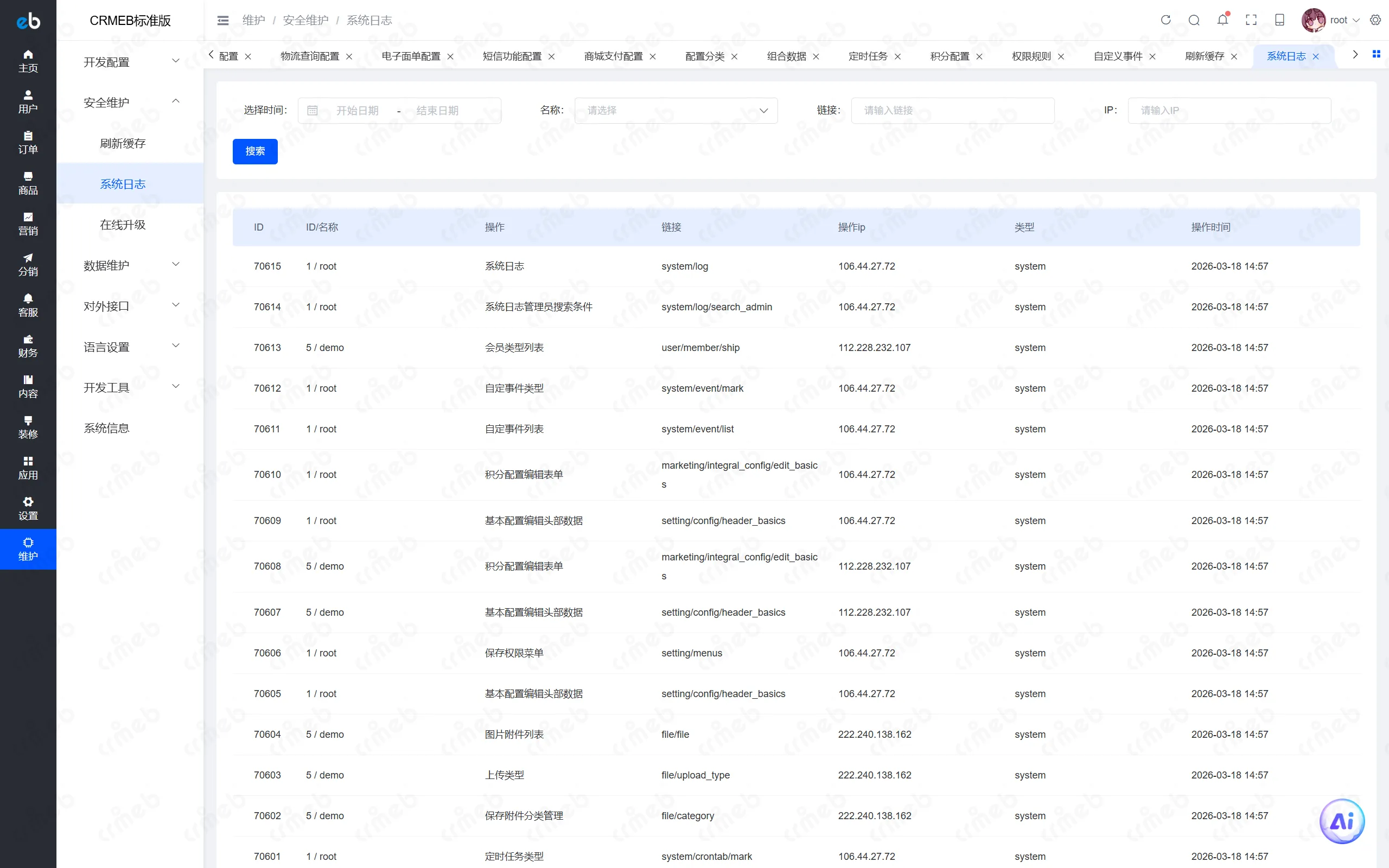The height and width of the screenshot is (868, 1389).
Task: Open the floating AI assistant button
Action: coord(1342,821)
